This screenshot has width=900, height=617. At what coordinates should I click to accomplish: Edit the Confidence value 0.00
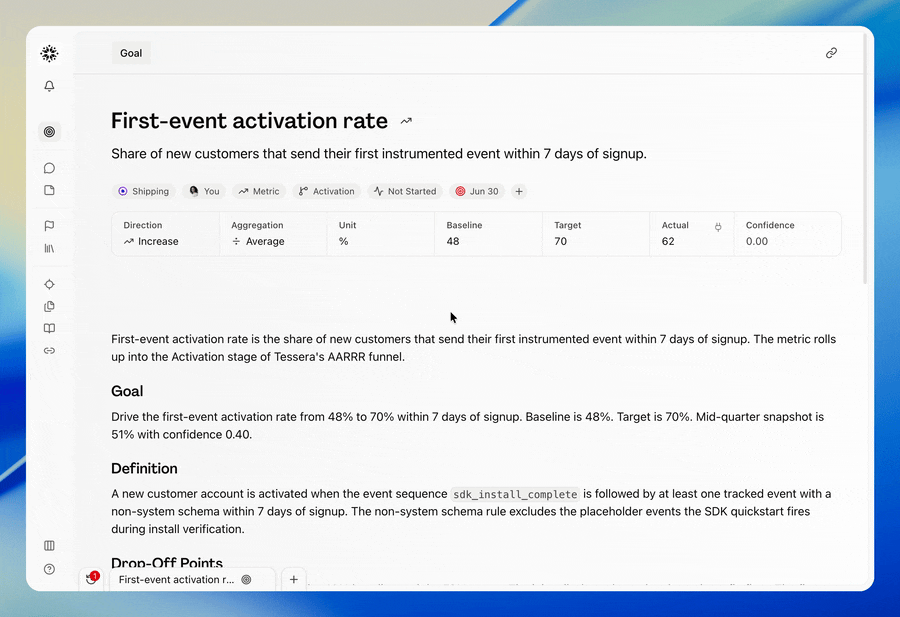(788, 234)
